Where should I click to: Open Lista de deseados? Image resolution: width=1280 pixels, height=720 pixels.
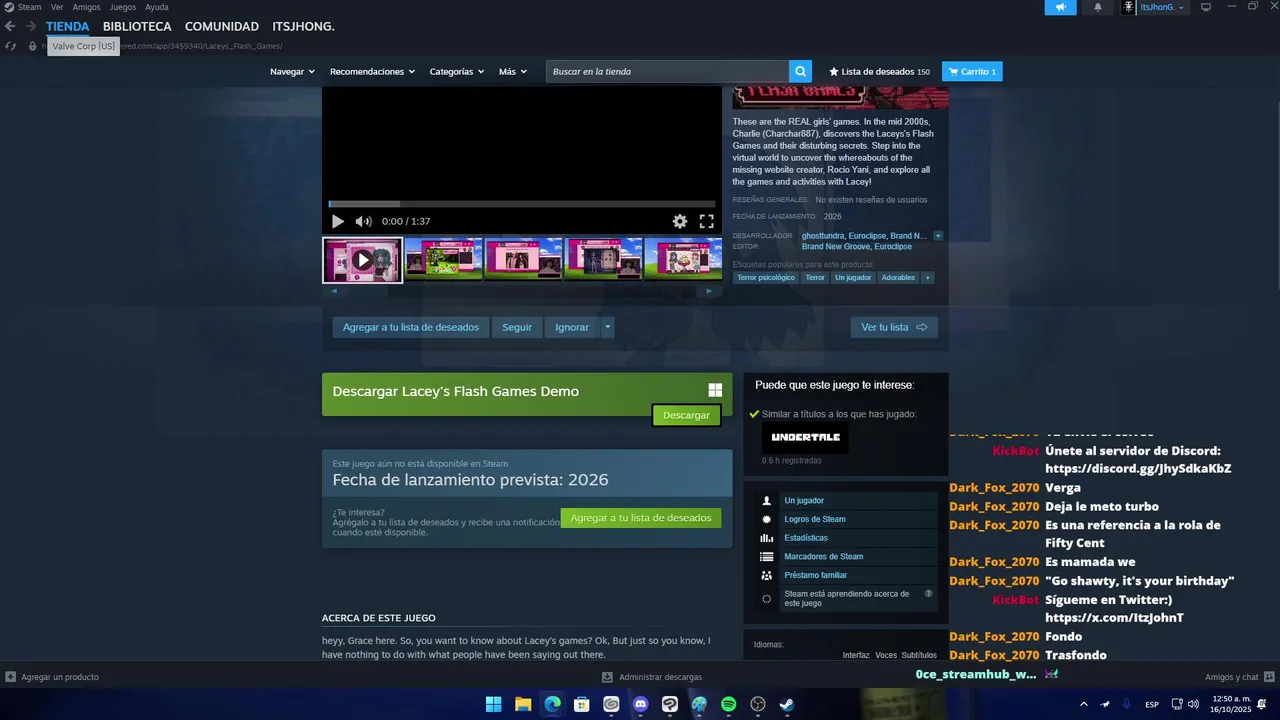coord(879,71)
